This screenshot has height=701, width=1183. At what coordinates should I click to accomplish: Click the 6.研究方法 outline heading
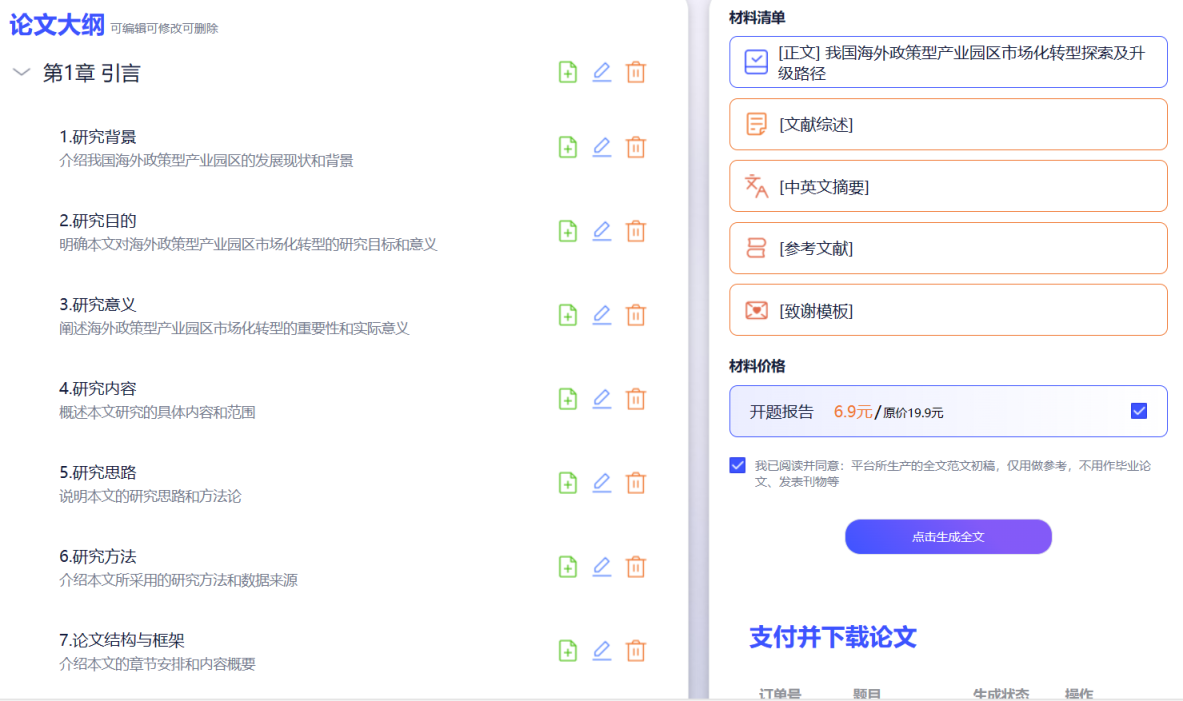click(98, 557)
